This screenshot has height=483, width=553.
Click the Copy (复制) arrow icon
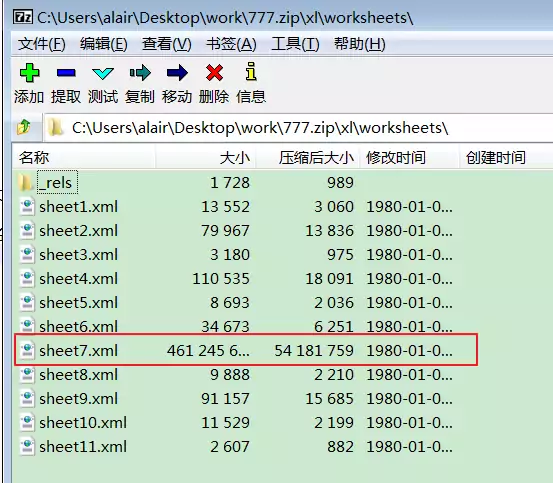click(x=140, y=73)
